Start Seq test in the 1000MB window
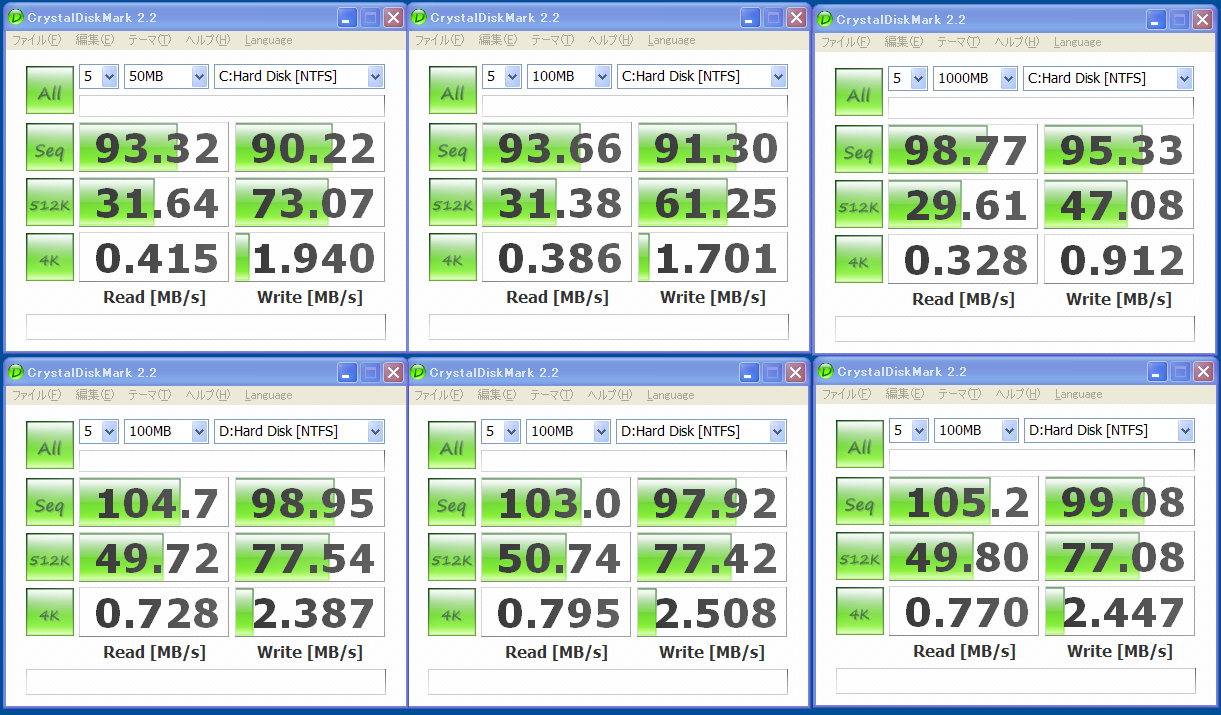 point(859,150)
